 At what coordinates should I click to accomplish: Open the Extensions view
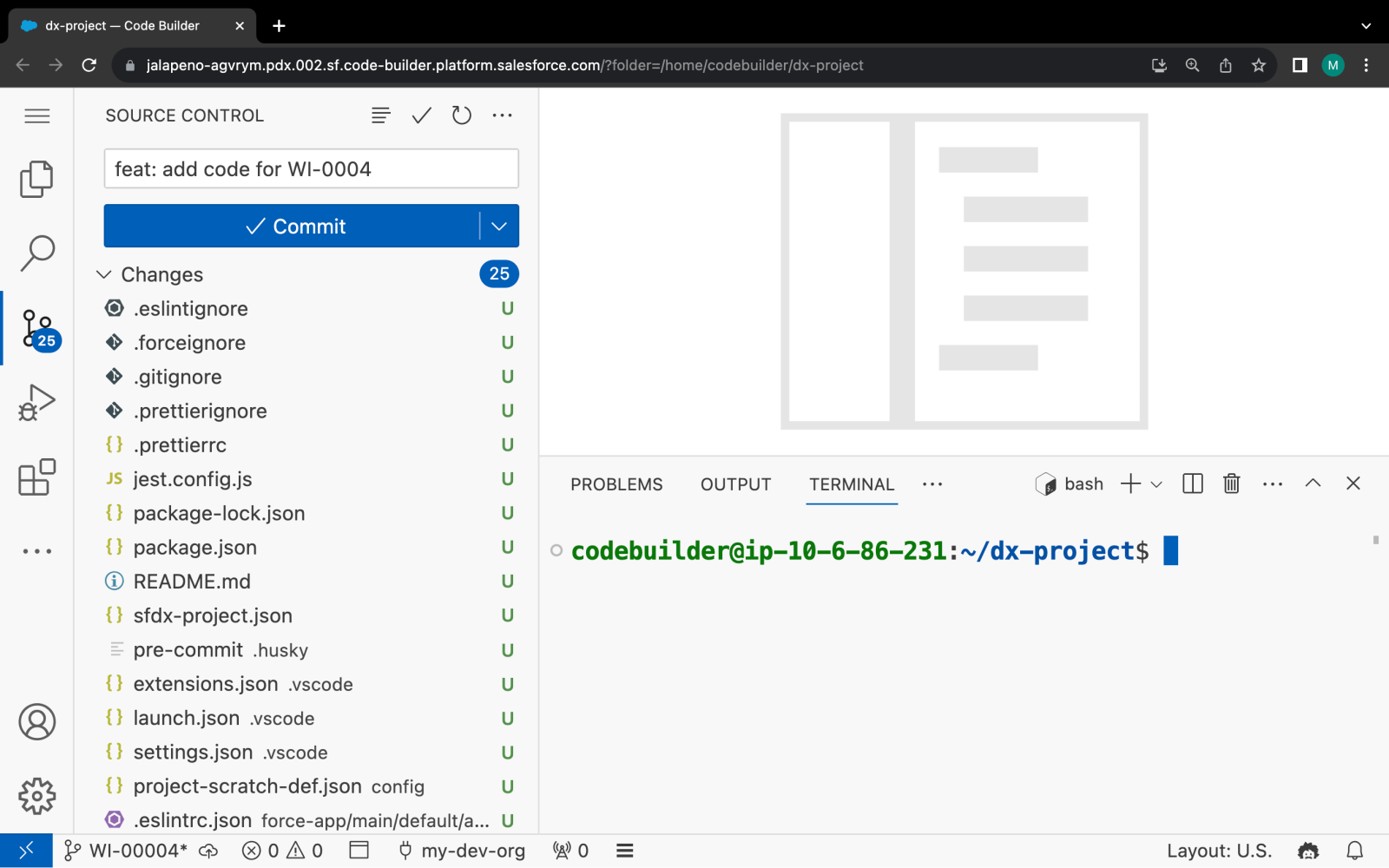[36, 477]
